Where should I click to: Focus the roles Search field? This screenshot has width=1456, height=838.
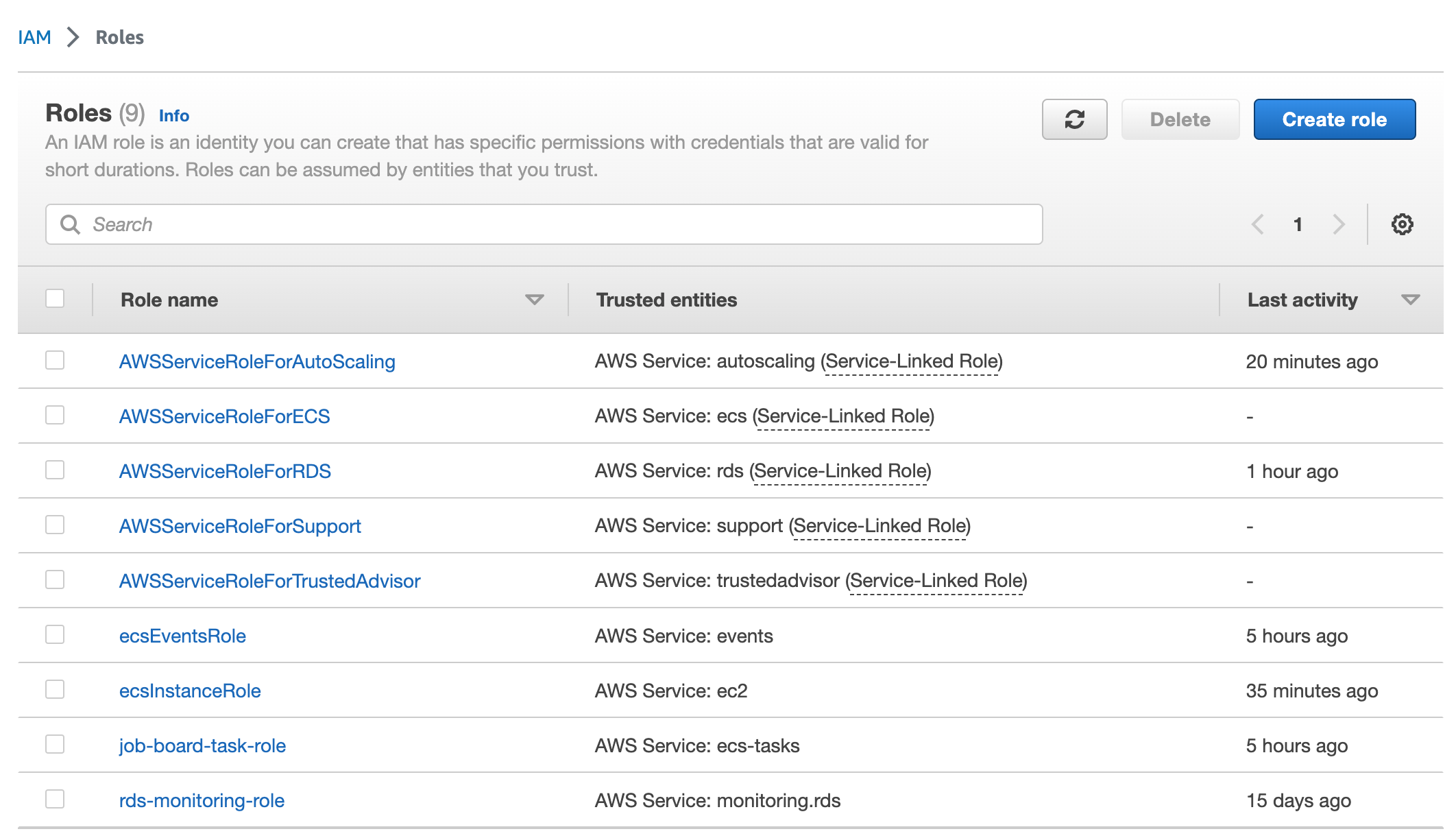[544, 224]
